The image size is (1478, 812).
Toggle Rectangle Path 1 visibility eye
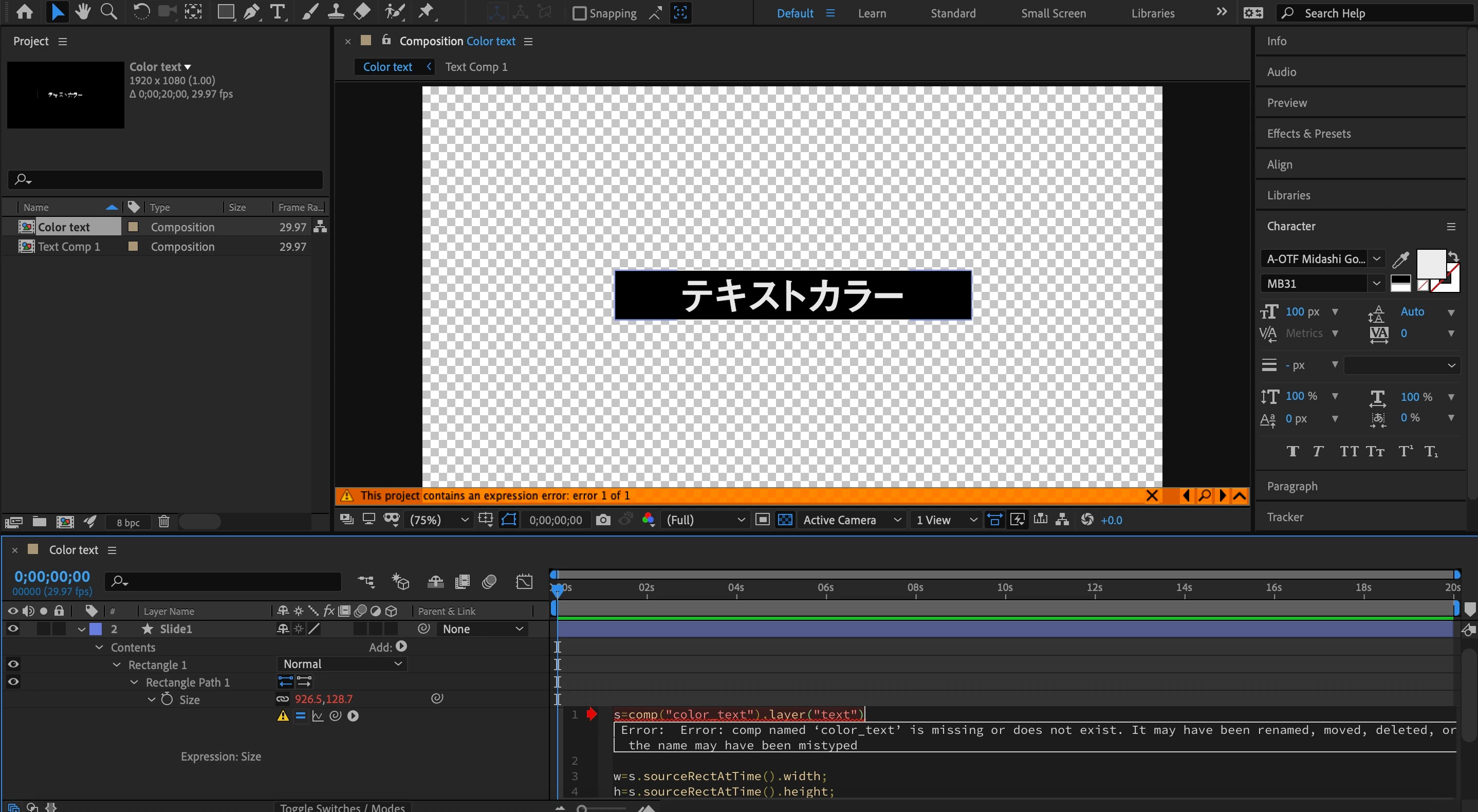coord(13,682)
